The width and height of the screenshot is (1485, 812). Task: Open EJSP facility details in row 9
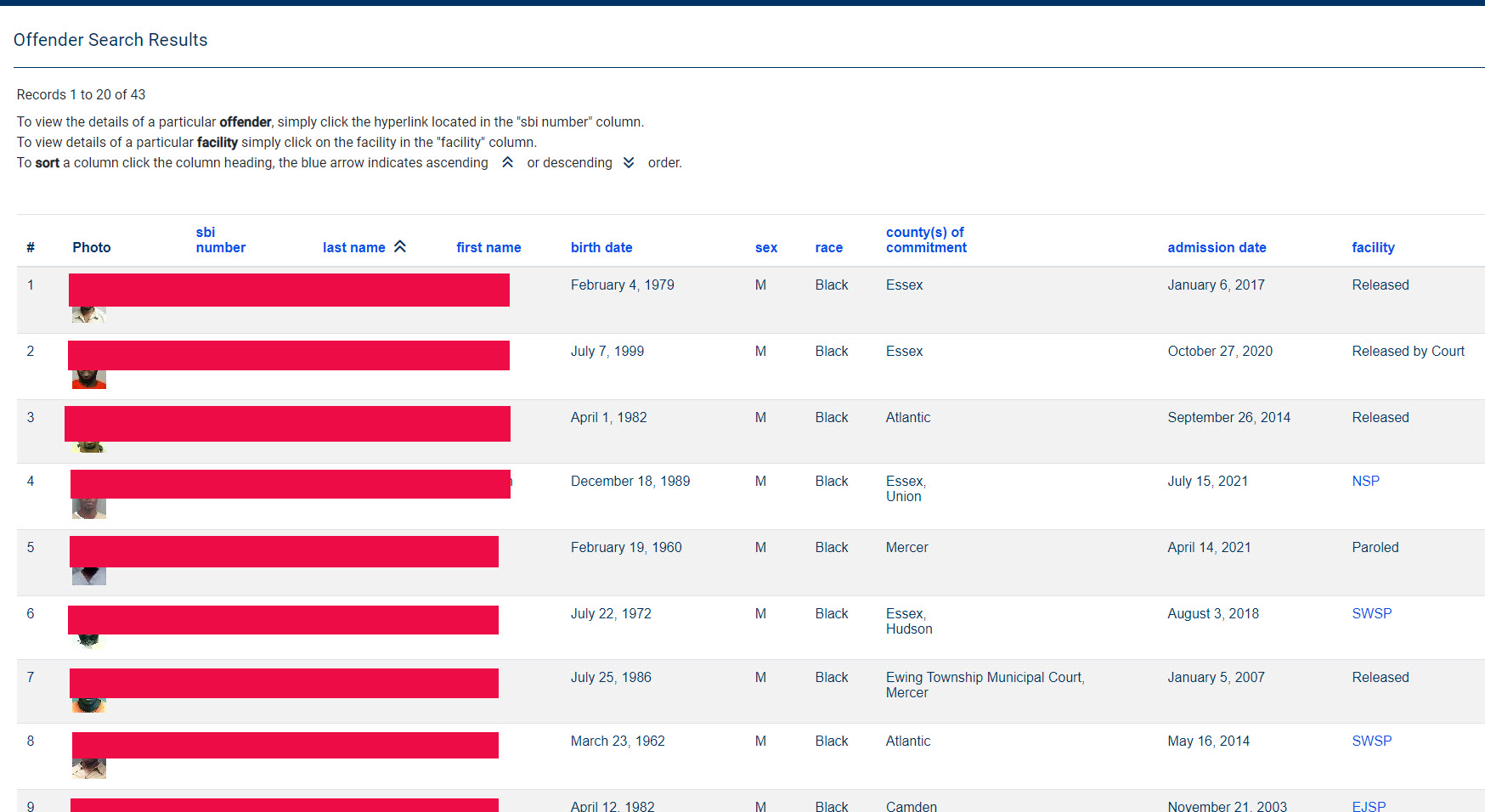(x=1369, y=805)
